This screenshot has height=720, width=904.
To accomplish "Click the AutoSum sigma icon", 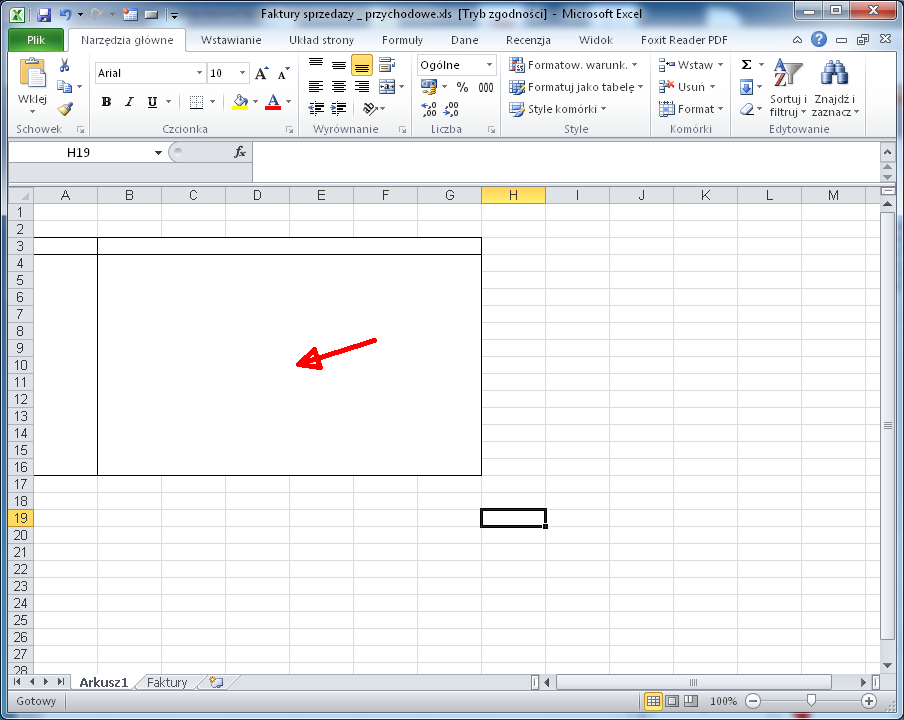I will pos(746,65).
